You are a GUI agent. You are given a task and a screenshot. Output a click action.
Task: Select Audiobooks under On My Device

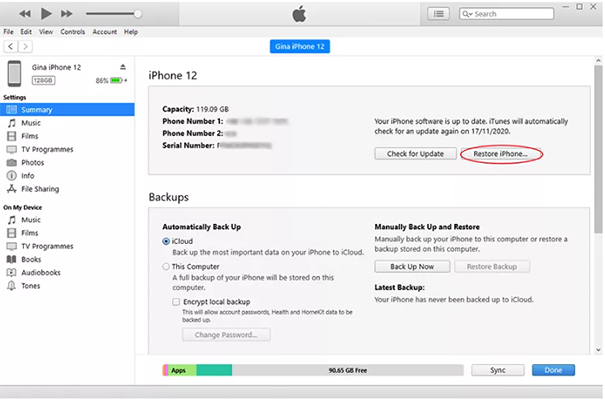[40, 271]
